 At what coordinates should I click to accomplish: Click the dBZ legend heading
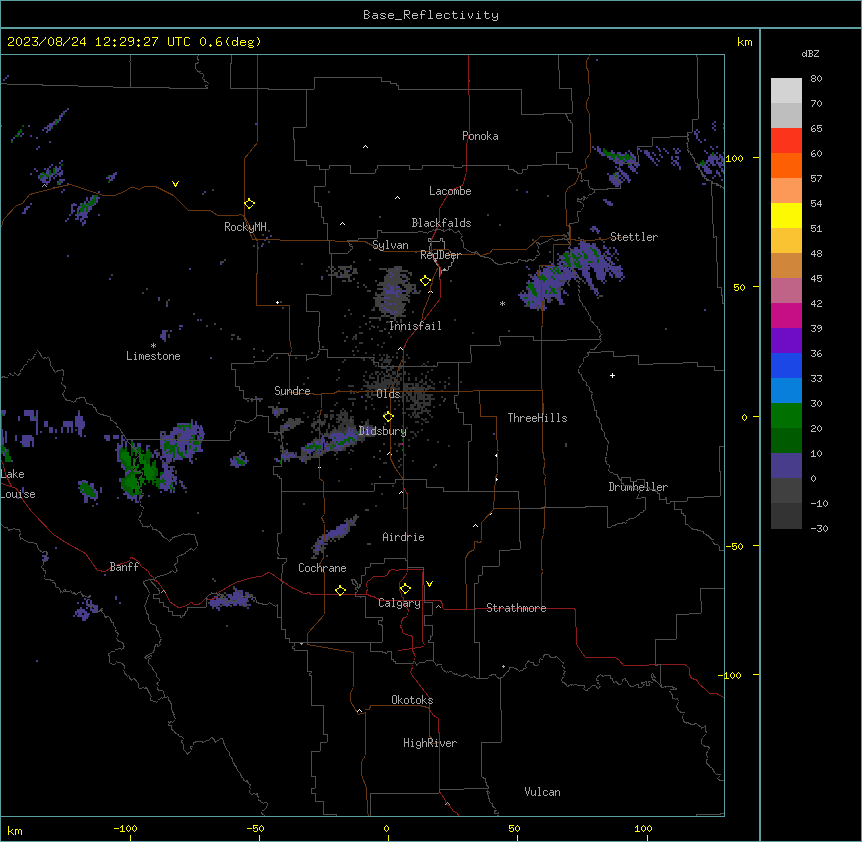pos(810,54)
